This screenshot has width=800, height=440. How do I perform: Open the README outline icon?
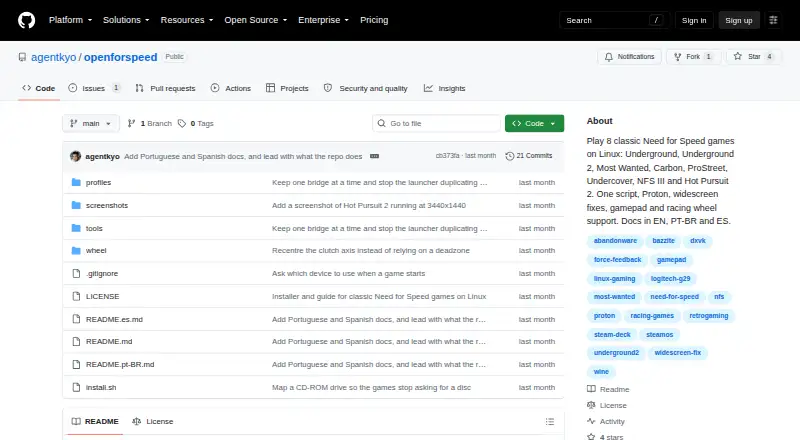point(549,422)
